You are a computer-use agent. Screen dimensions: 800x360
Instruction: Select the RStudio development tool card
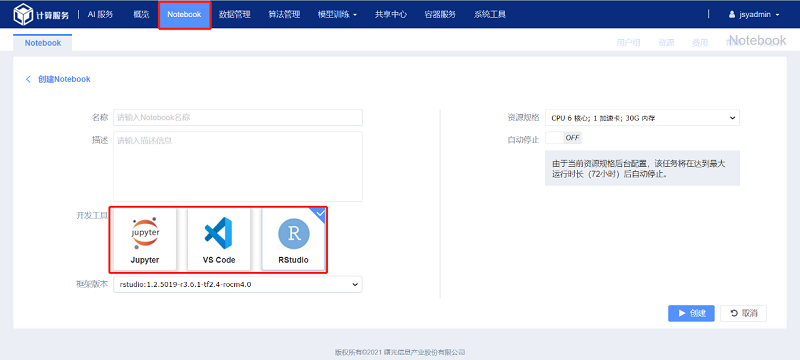pos(293,239)
